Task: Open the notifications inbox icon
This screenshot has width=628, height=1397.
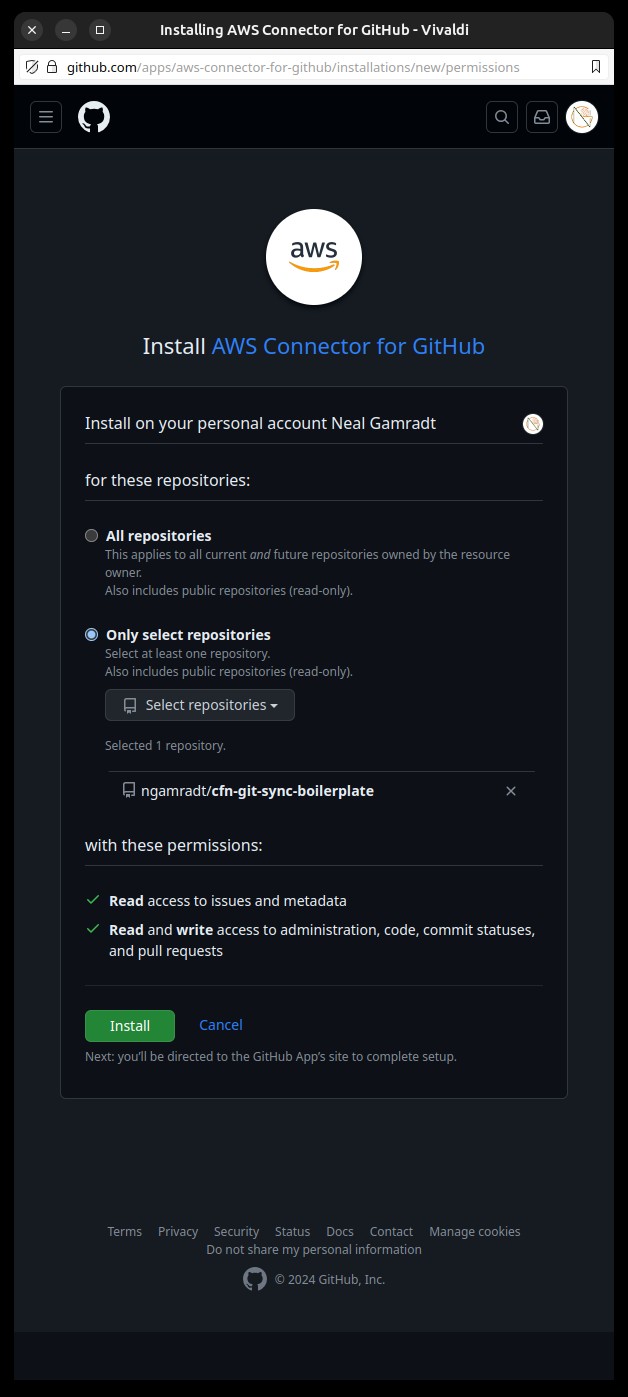Action: pos(542,117)
